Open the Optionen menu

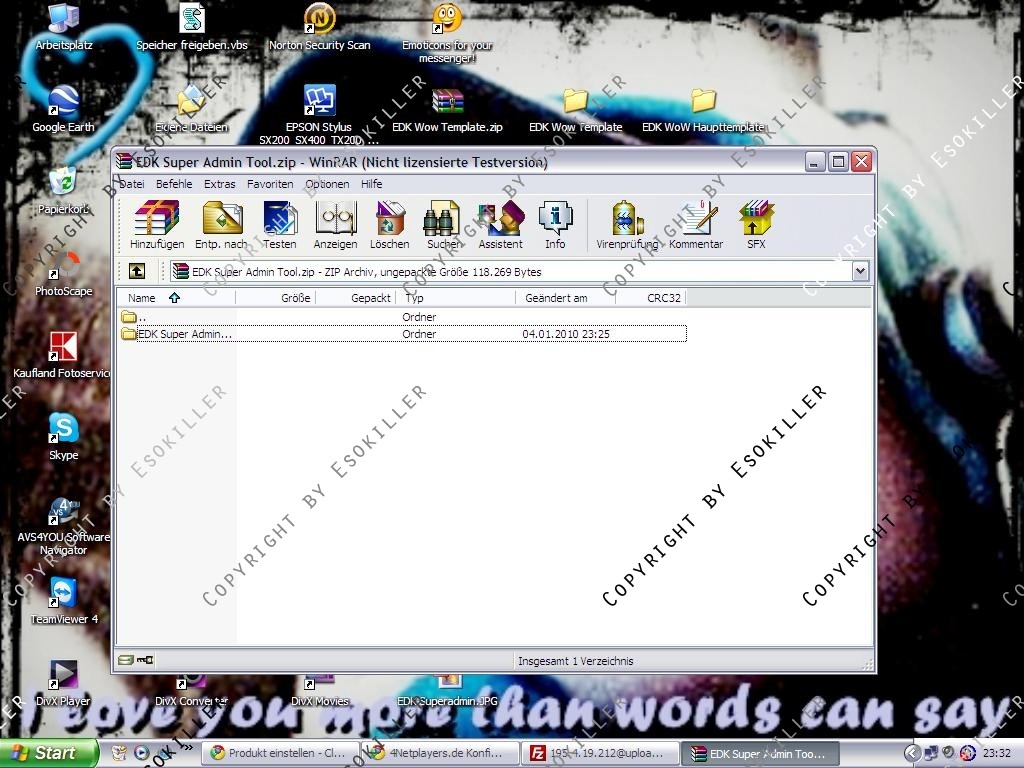pos(327,184)
